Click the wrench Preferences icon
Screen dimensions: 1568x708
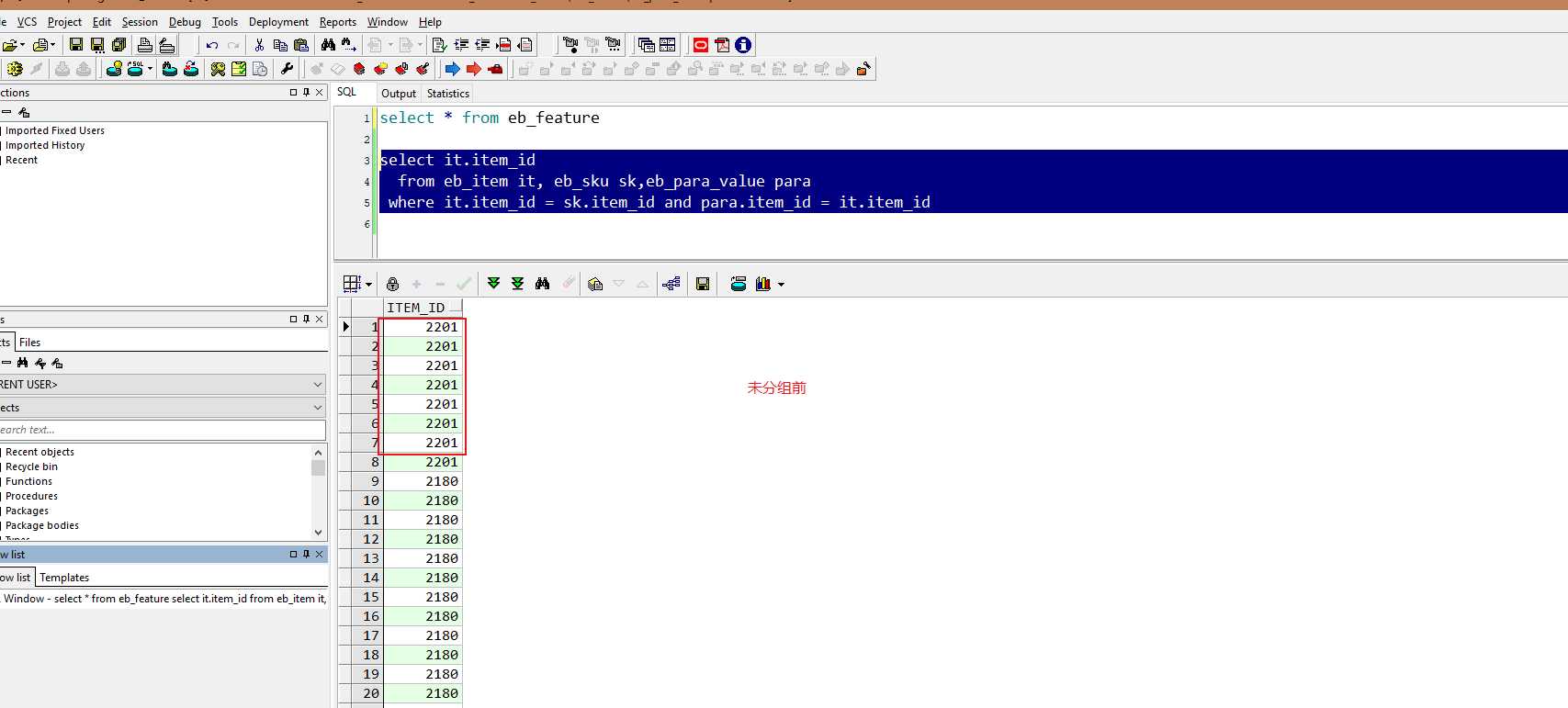(287, 69)
